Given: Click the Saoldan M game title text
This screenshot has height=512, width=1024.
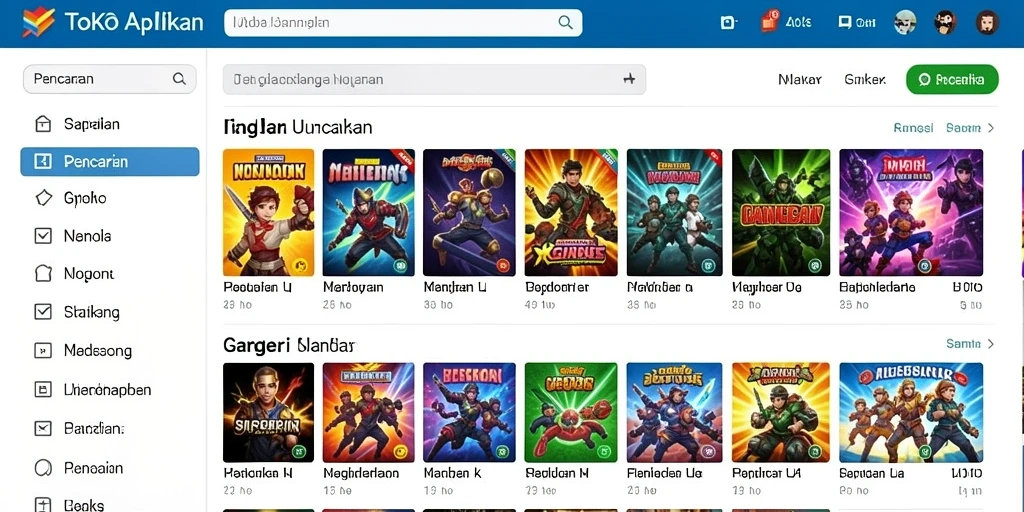Looking at the screenshot, I should (557, 473).
